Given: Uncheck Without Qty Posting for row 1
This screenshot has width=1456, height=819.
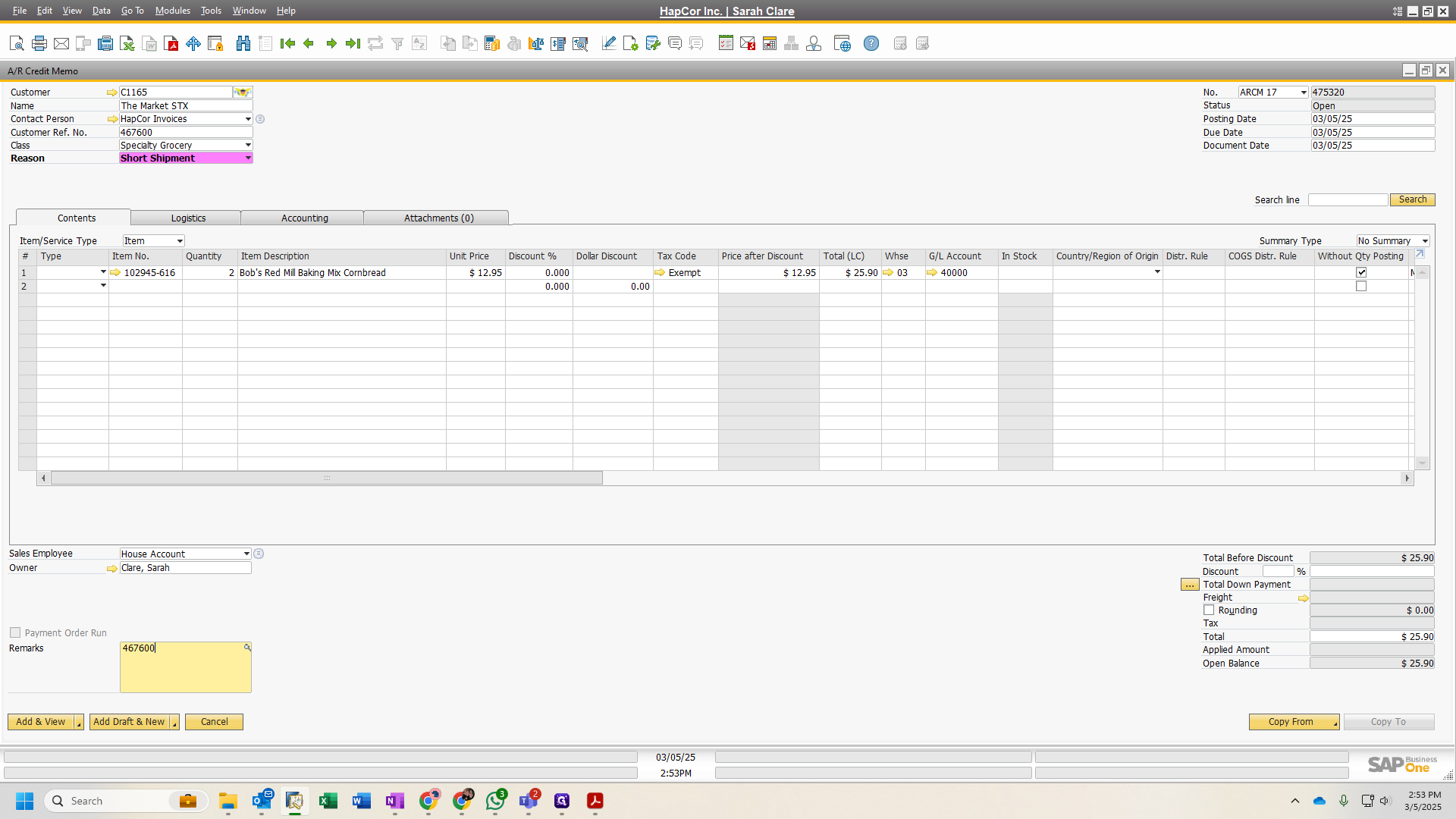Looking at the screenshot, I should [x=1361, y=272].
